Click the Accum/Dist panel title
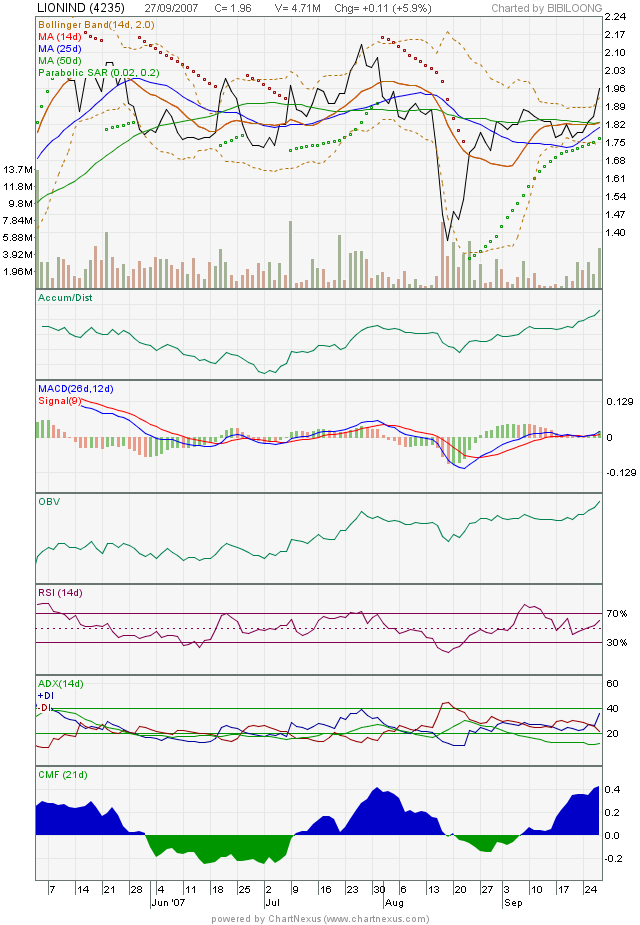This screenshot has height=925, width=640. (64, 298)
